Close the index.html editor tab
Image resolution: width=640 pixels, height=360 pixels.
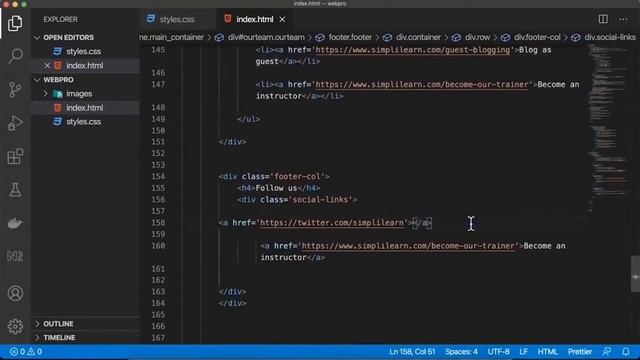click(282, 20)
